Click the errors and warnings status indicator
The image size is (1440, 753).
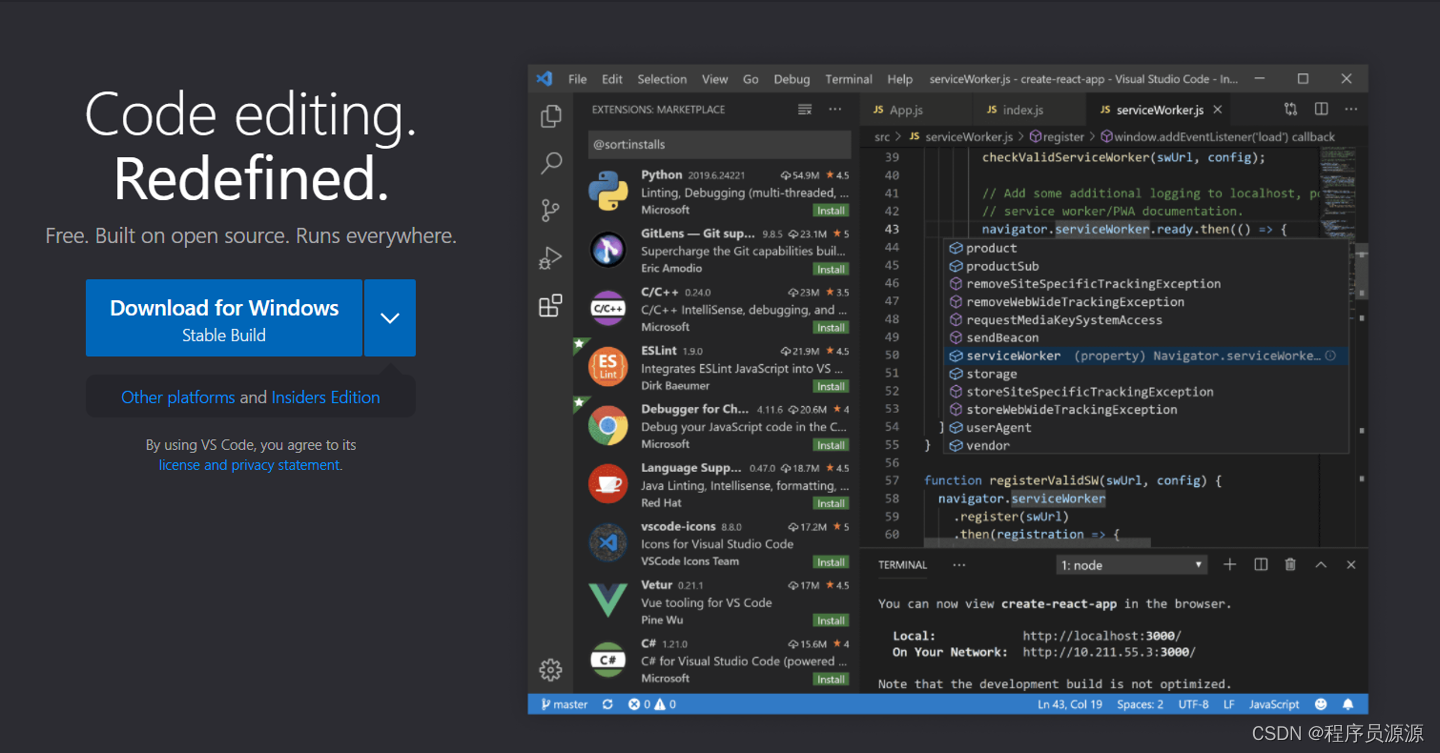coord(652,704)
